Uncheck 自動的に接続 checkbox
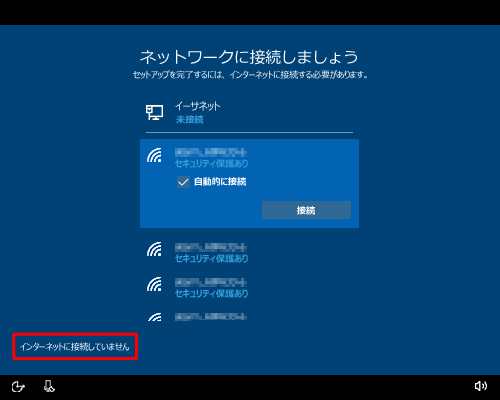The height and width of the screenshot is (400, 500). (183, 182)
